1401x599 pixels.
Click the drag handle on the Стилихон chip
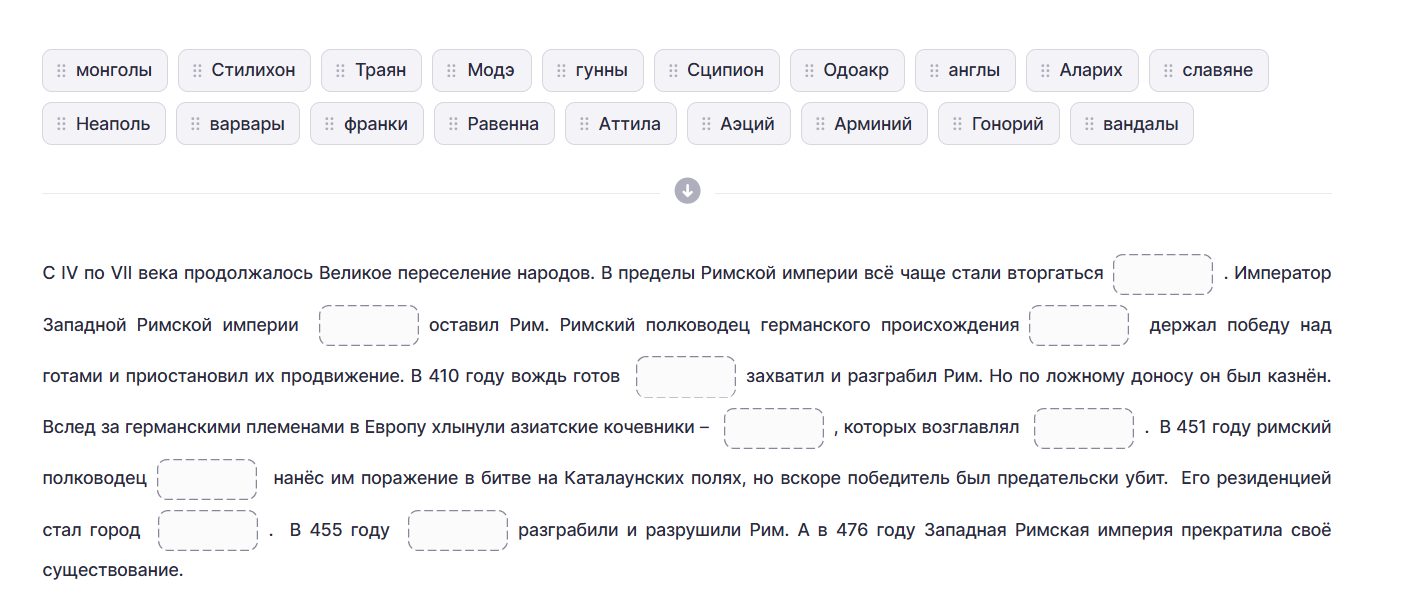pyautogui.click(x=197, y=71)
